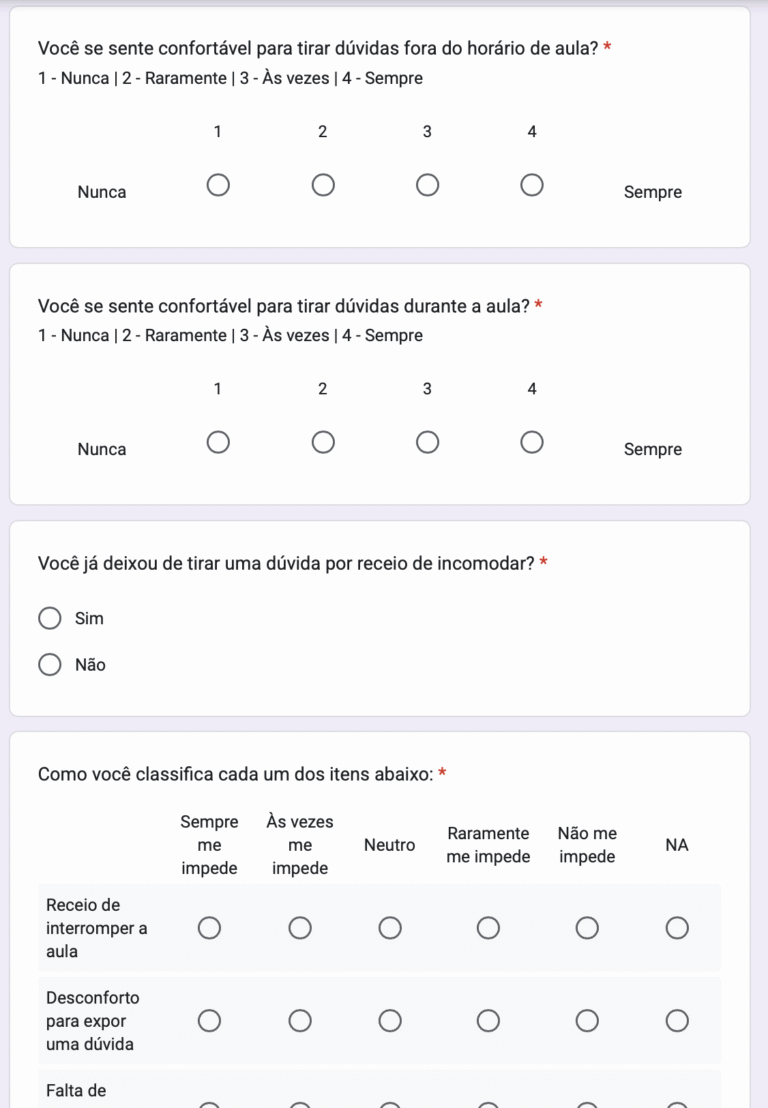768x1108 pixels.
Task: Mark 'Sempre me impede' for Receio de interromper a aula
Action: [x=209, y=929]
